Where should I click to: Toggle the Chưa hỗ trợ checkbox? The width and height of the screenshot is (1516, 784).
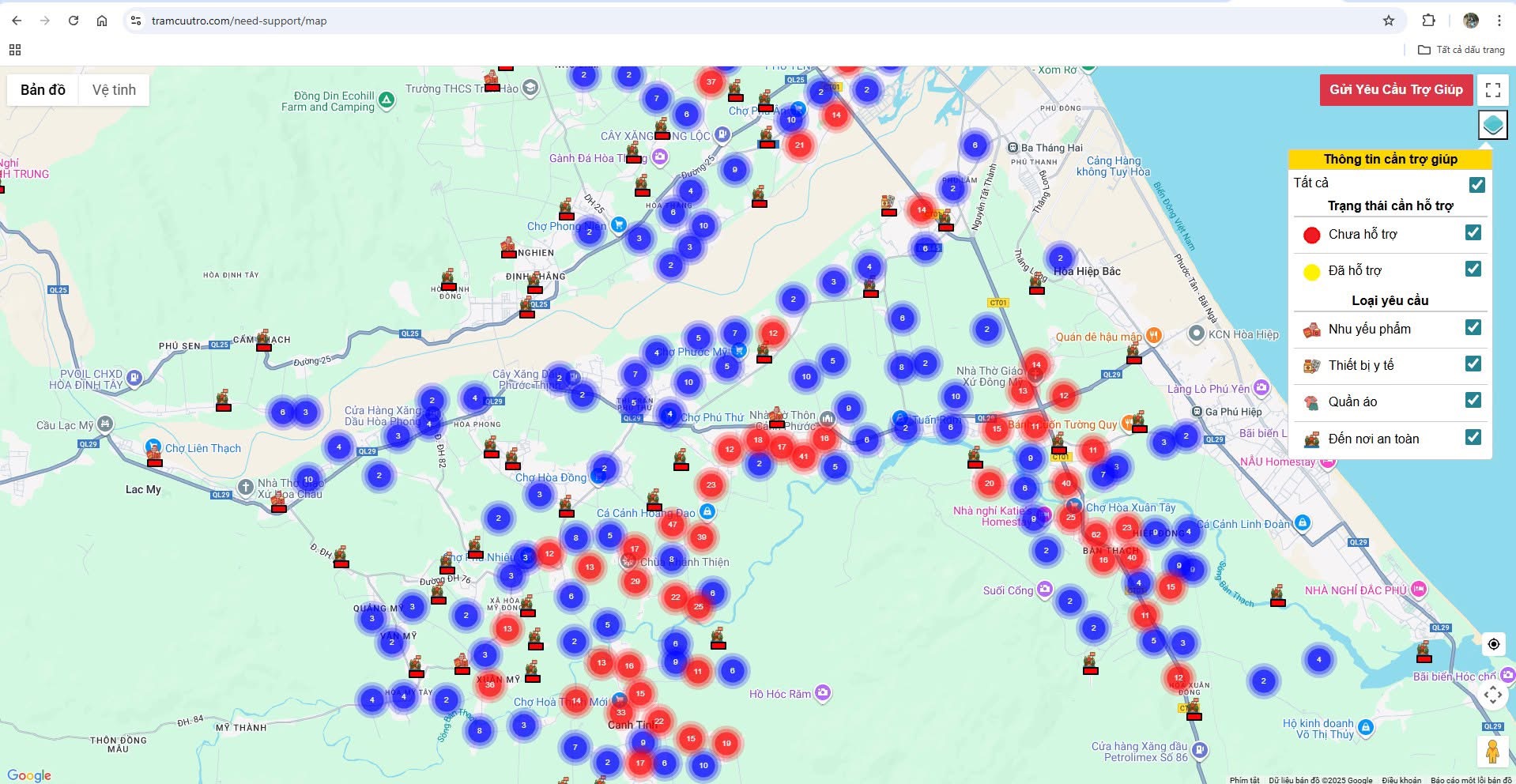1473,232
